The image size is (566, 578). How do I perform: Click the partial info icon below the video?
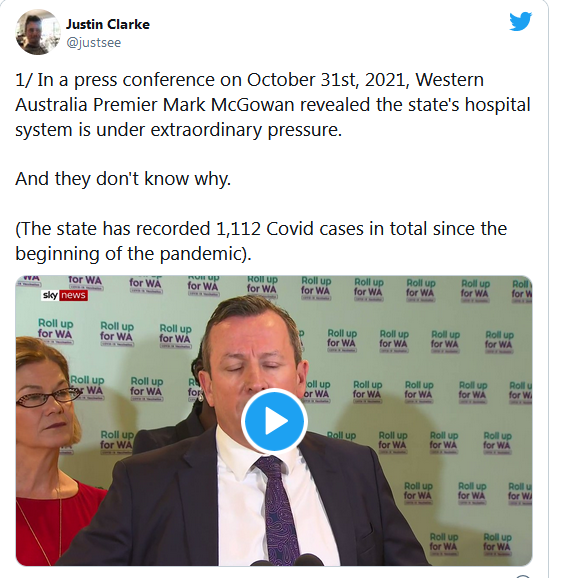pyautogui.click(x=522, y=576)
